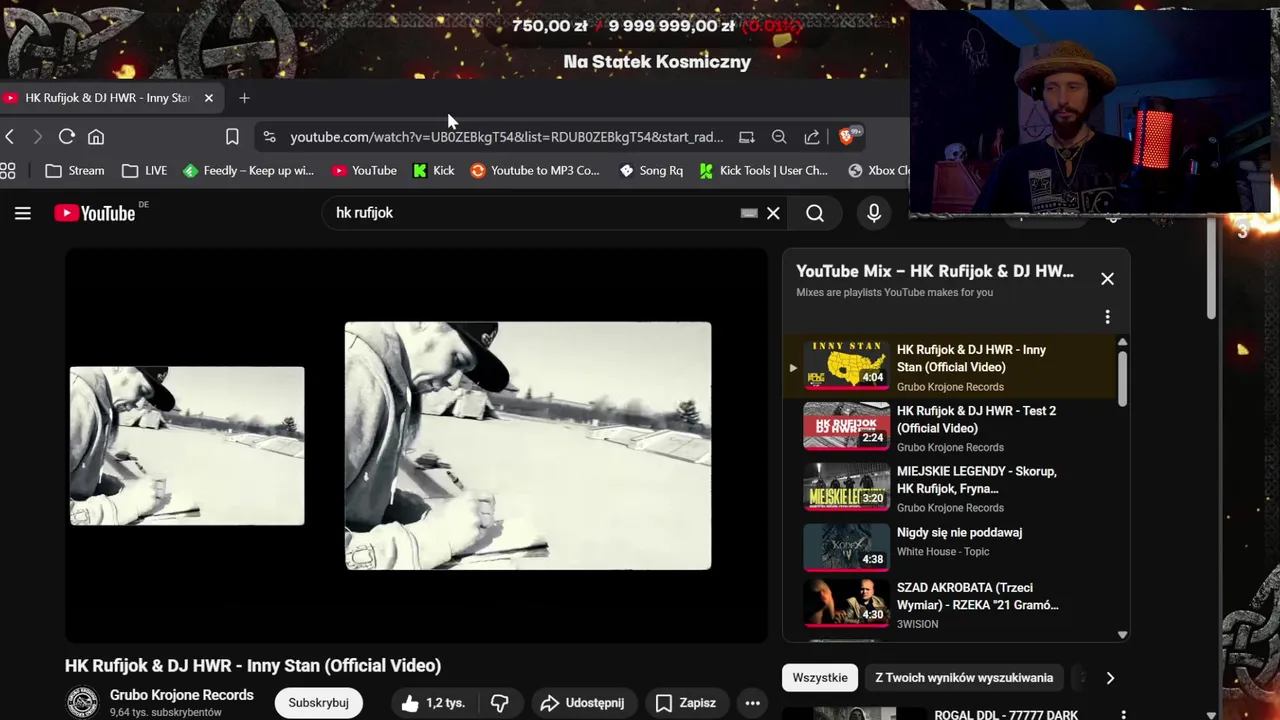
Task: Open Feedly bookmark
Action: click(x=249, y=171)
